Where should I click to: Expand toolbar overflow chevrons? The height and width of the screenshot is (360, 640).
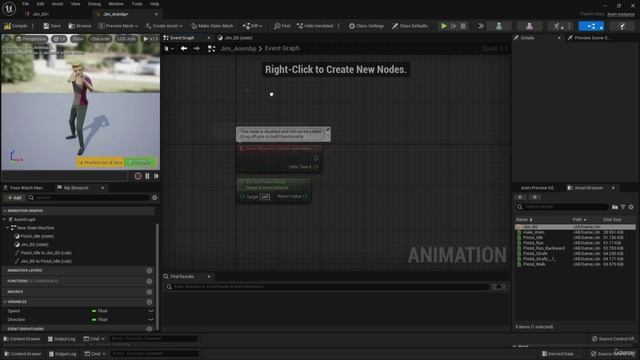point(481,26)
